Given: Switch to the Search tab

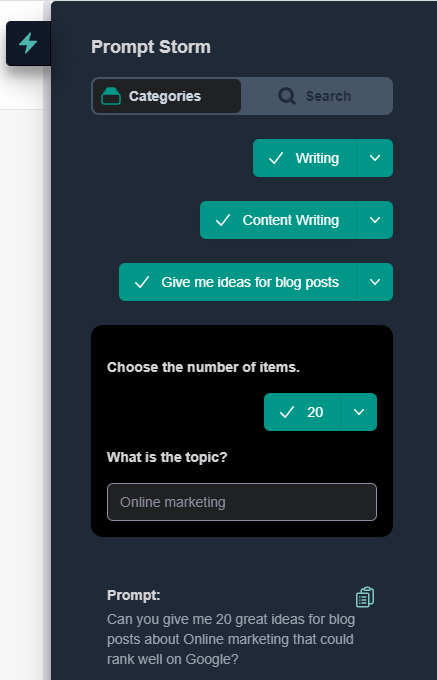Looking at the screenshot, I should point(316,96).
